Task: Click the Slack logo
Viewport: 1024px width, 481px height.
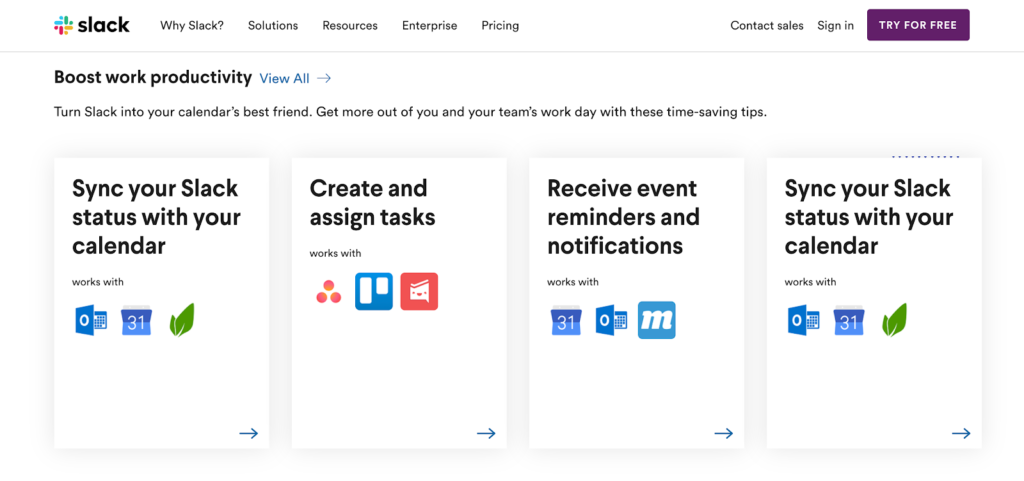Action: click(91, 25)
